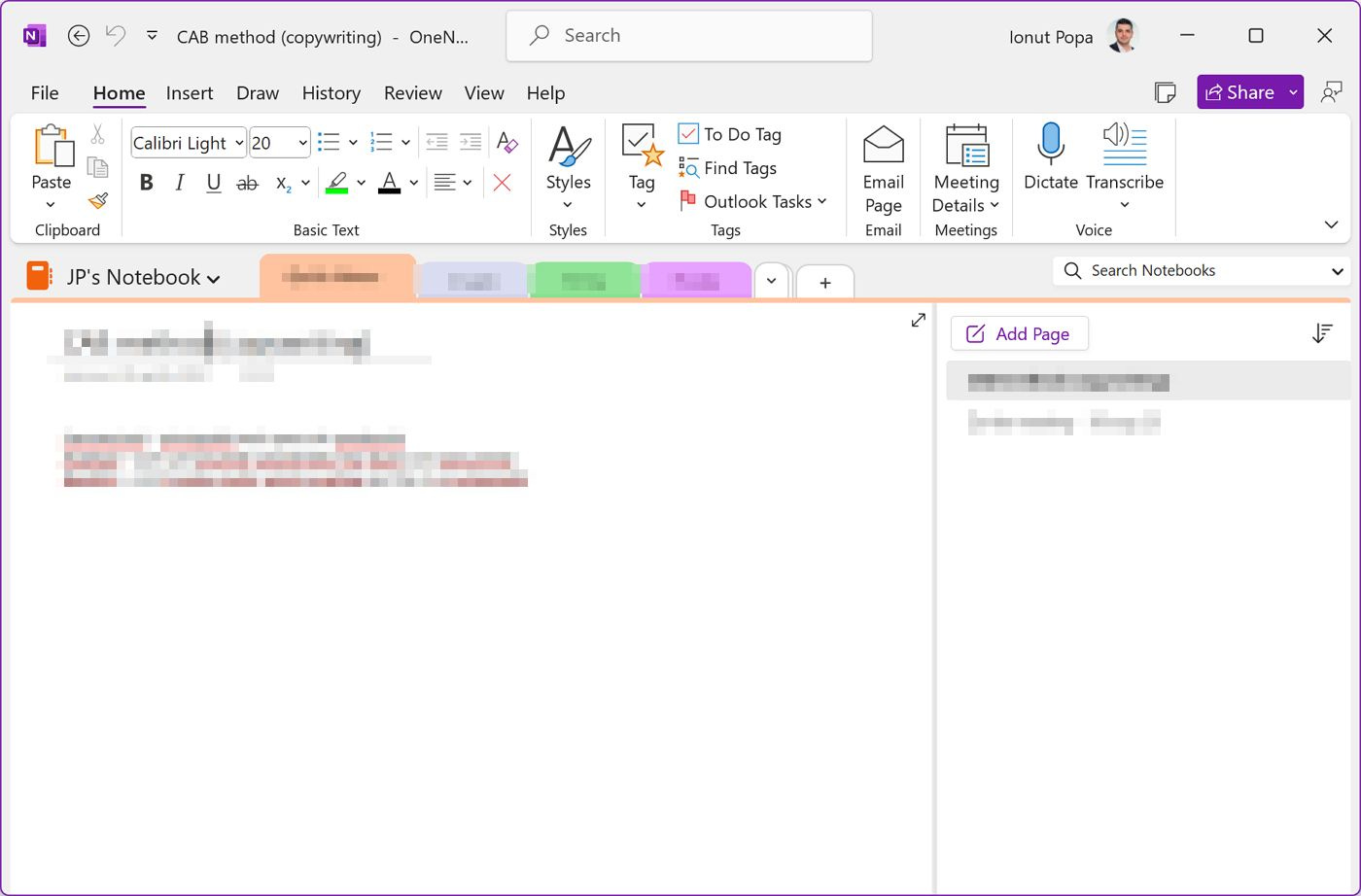Apply bullet list formatting
This screenshot has width=1361, height=896.
[329, 143]
